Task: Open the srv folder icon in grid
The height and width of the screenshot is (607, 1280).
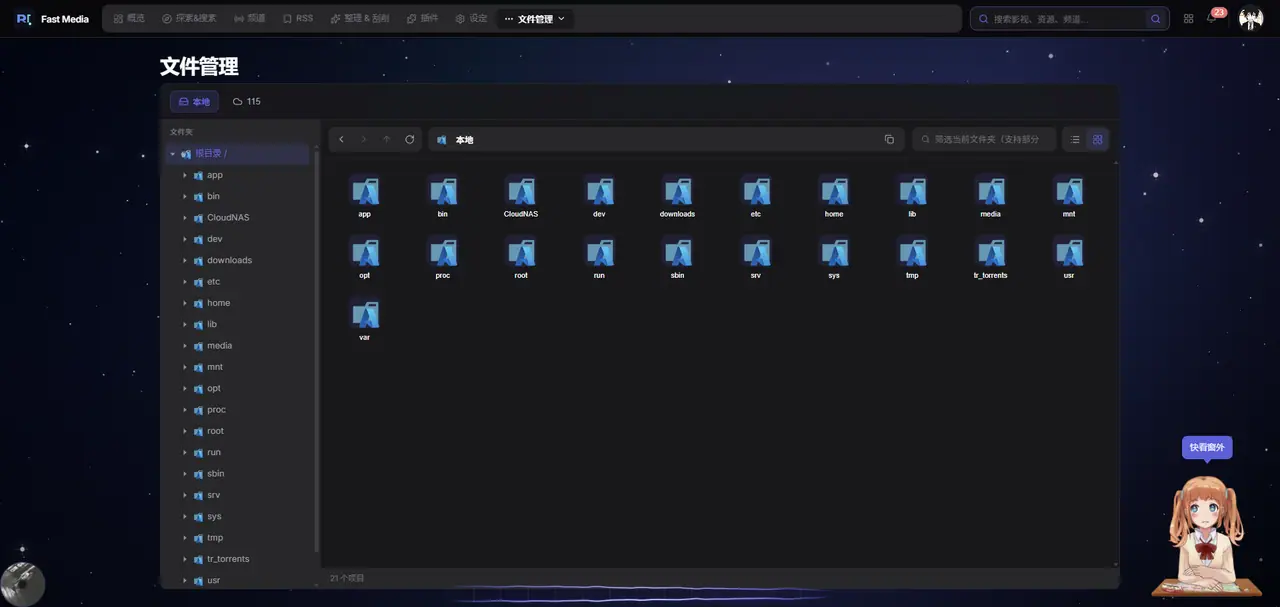Action: coord(756,252)
